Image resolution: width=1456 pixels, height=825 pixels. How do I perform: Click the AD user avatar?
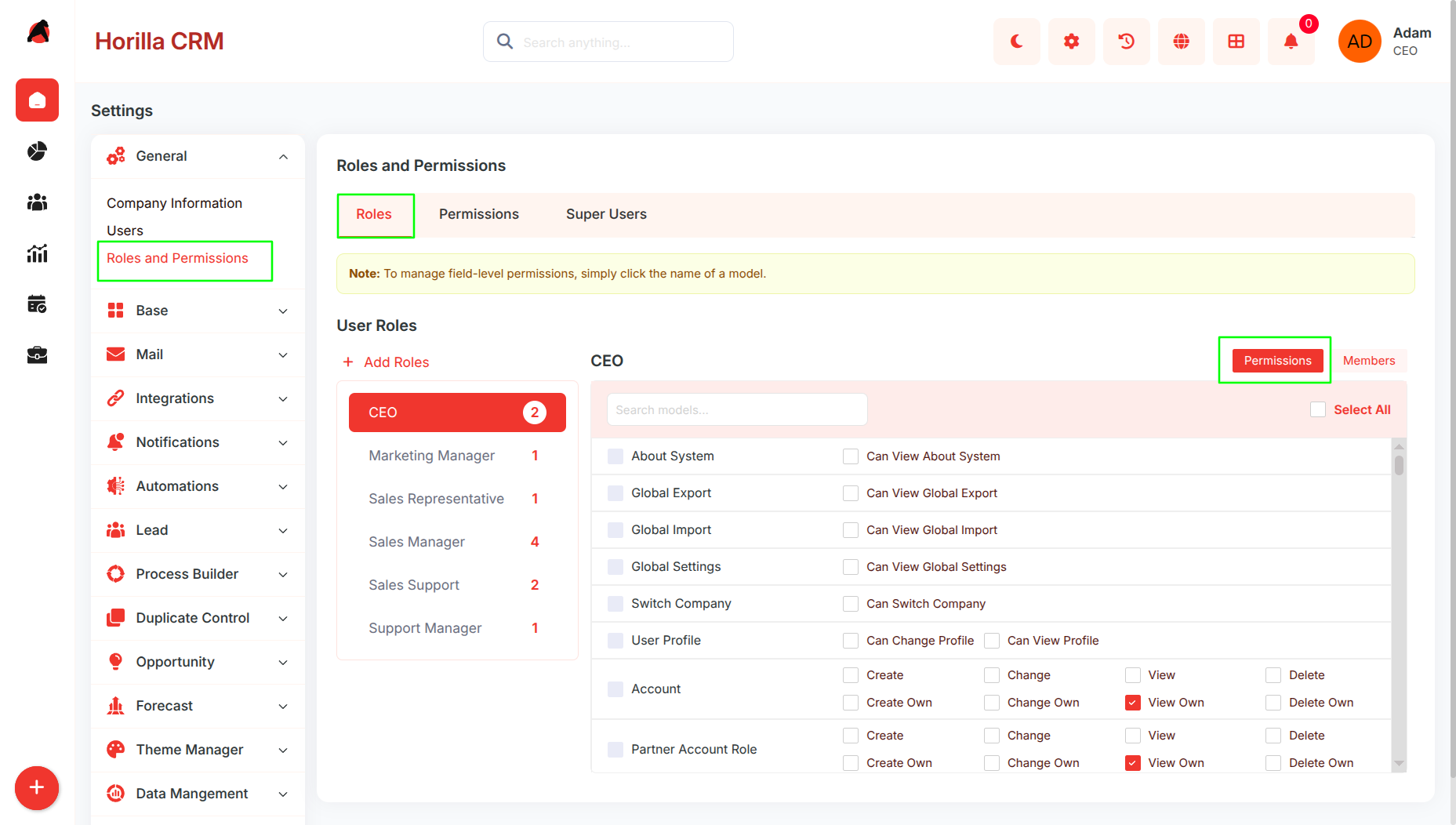(x=1360, y=42)
